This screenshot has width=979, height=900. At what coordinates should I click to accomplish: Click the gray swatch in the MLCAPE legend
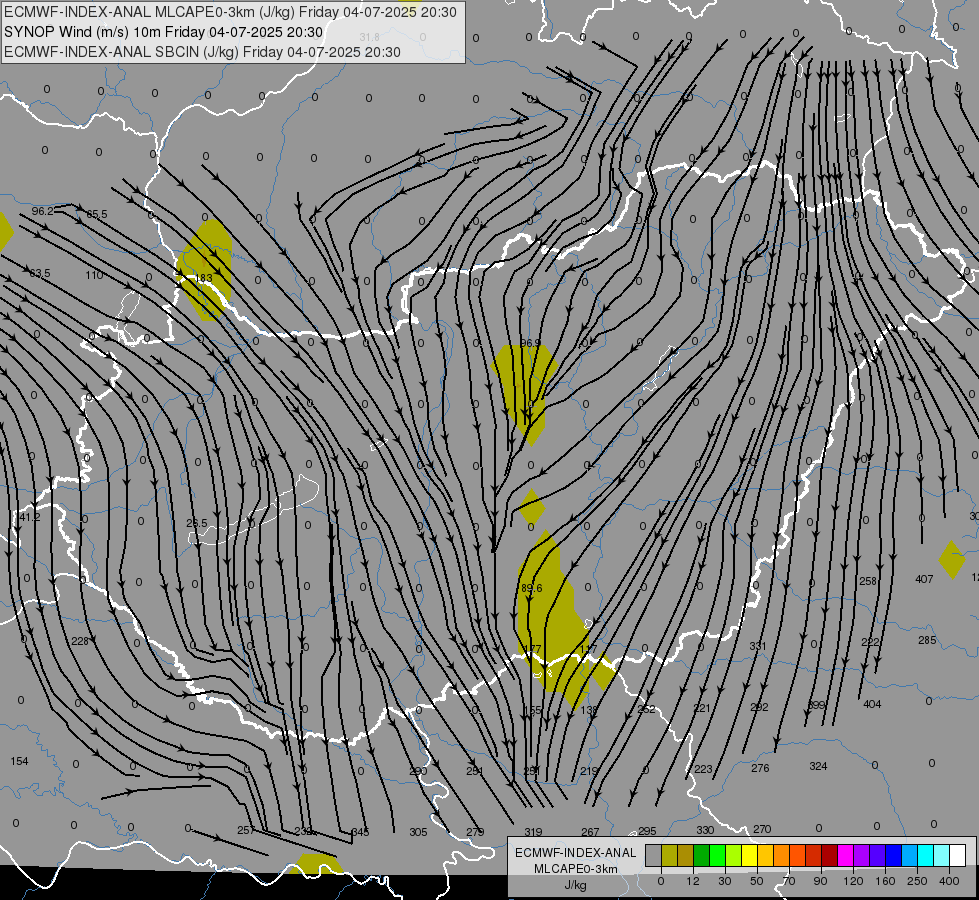click(x=654, y=856)
